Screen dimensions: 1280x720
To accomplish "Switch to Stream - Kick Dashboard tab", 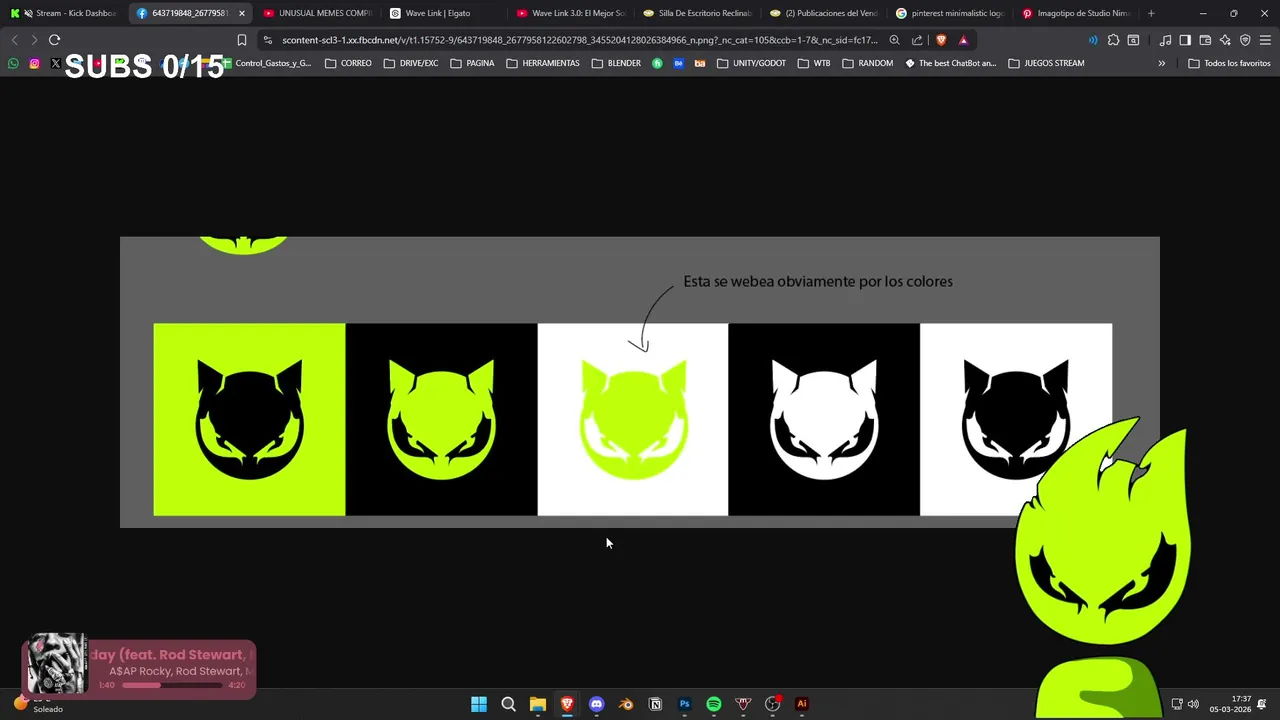I will coord(64,13).
